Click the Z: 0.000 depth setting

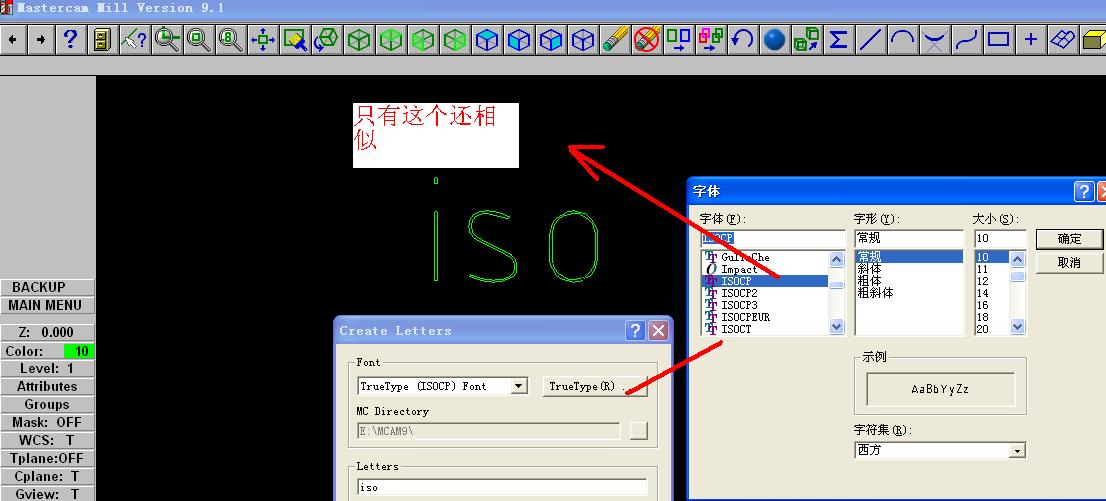(x=47, y=332)
